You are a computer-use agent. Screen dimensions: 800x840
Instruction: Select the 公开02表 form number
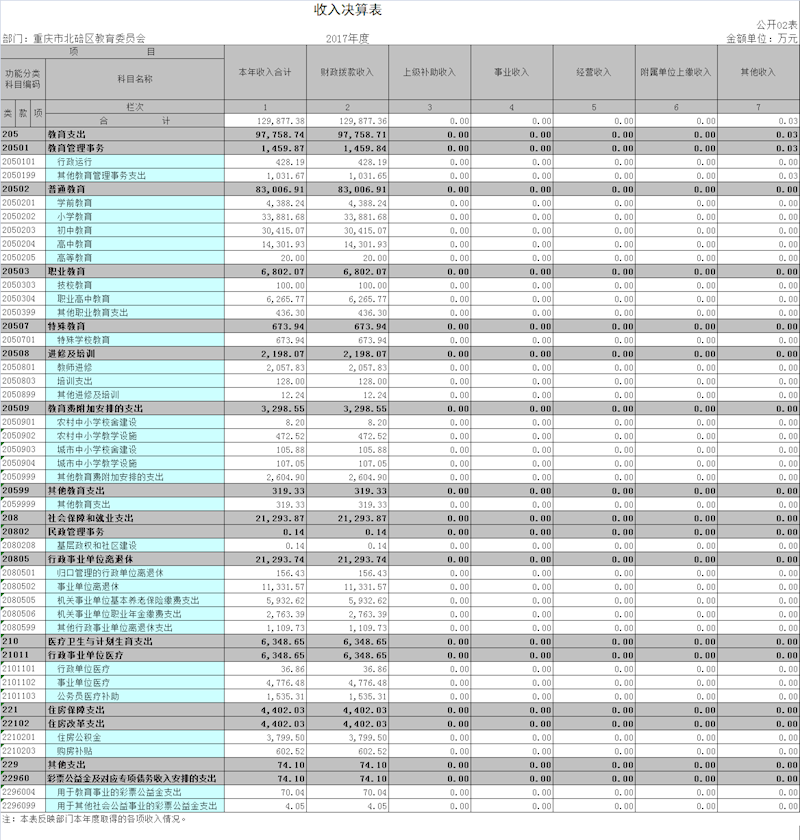click(777, 25)
